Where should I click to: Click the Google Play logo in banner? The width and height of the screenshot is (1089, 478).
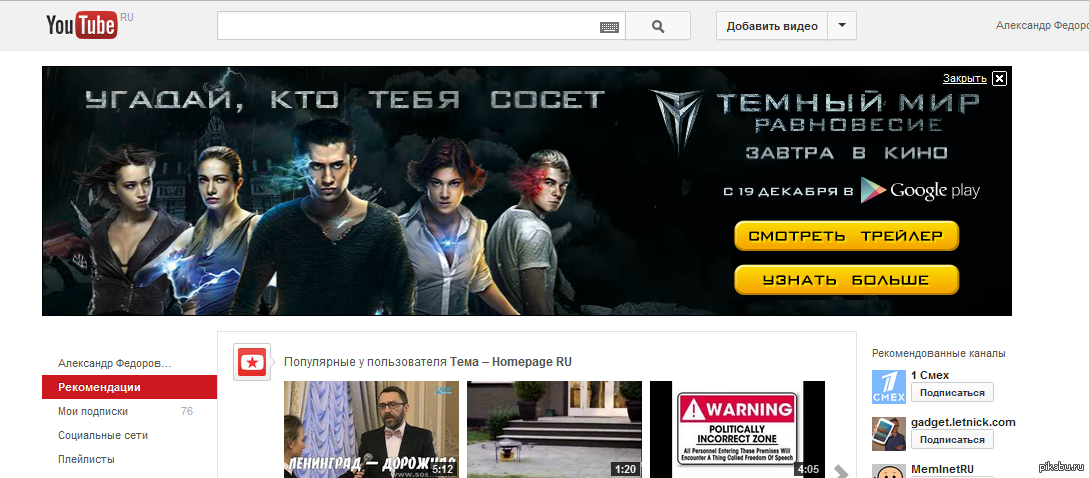click(x=920, y=190)
